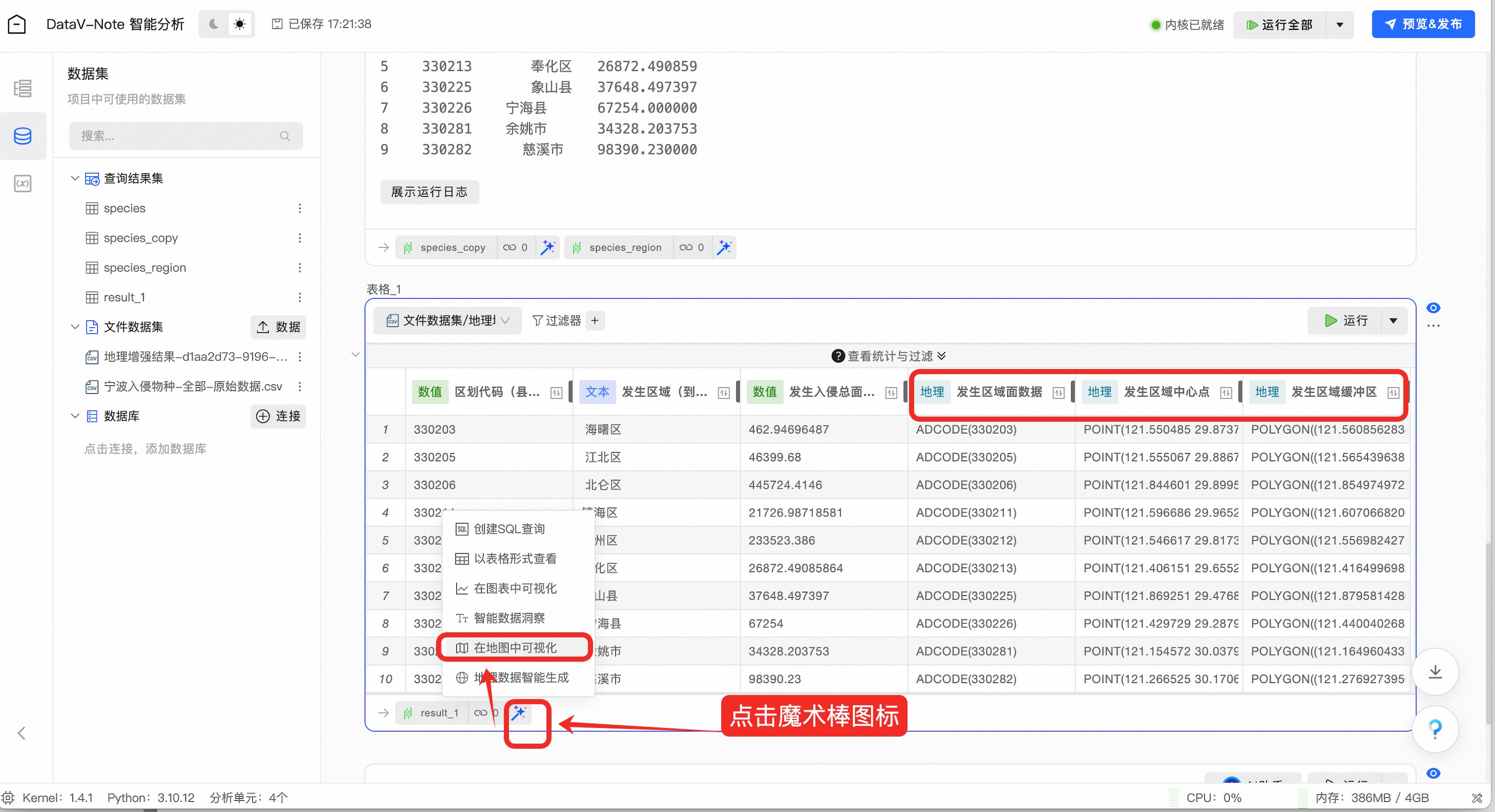Switch to light mode sun toggle
This screenshot has width=1495, height=812.
tap(239, 24)
